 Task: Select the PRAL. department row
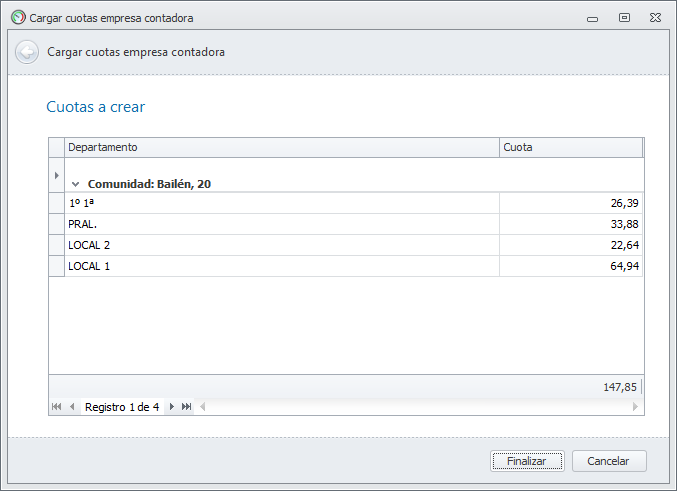point(281,224)
